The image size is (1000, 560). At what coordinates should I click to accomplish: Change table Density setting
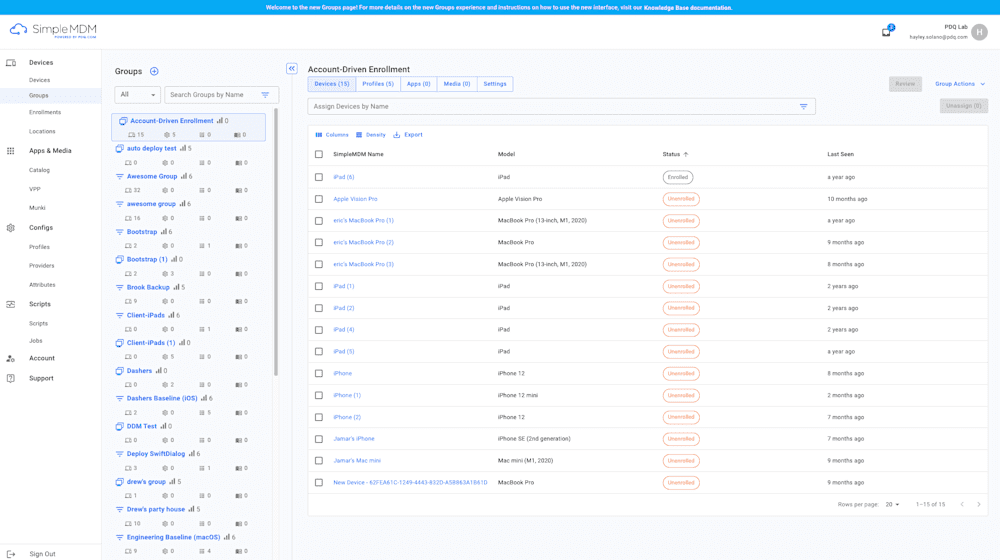point(371,135)
